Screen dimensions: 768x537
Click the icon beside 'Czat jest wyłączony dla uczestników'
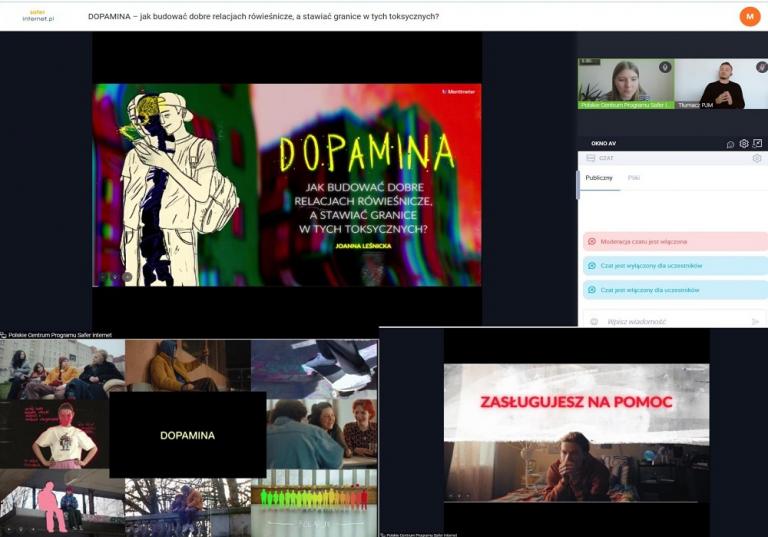(592, 266)
